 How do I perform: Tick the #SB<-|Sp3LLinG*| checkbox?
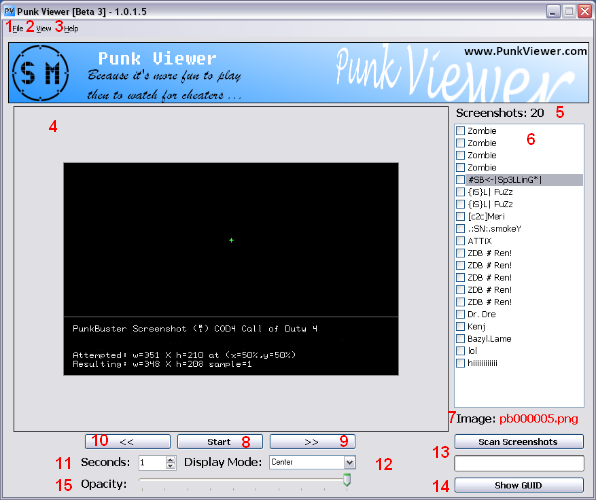pyautogui.click(x=460, y=179)
